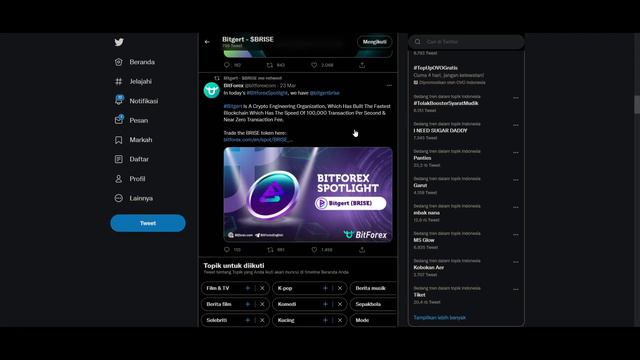
Task: Click the #BitForexSpotlight hashtag
Action: (x=267, y=93)
